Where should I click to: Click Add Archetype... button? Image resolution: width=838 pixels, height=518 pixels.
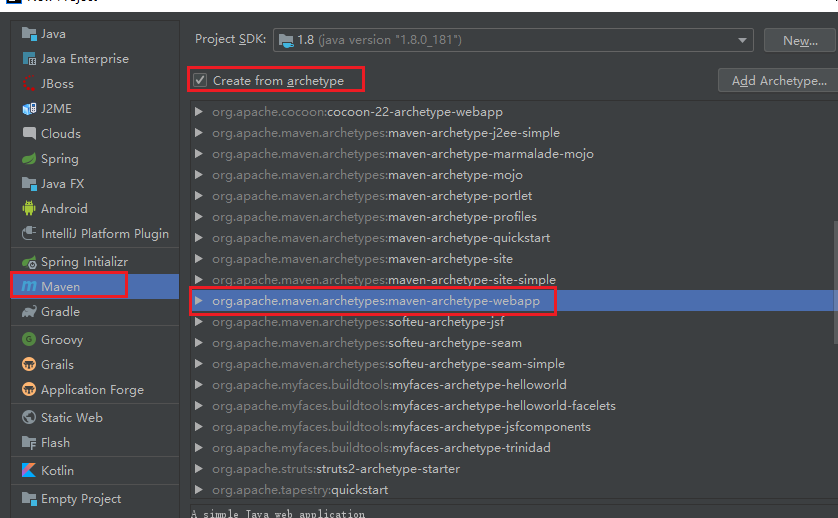click(x=779, y=80)
